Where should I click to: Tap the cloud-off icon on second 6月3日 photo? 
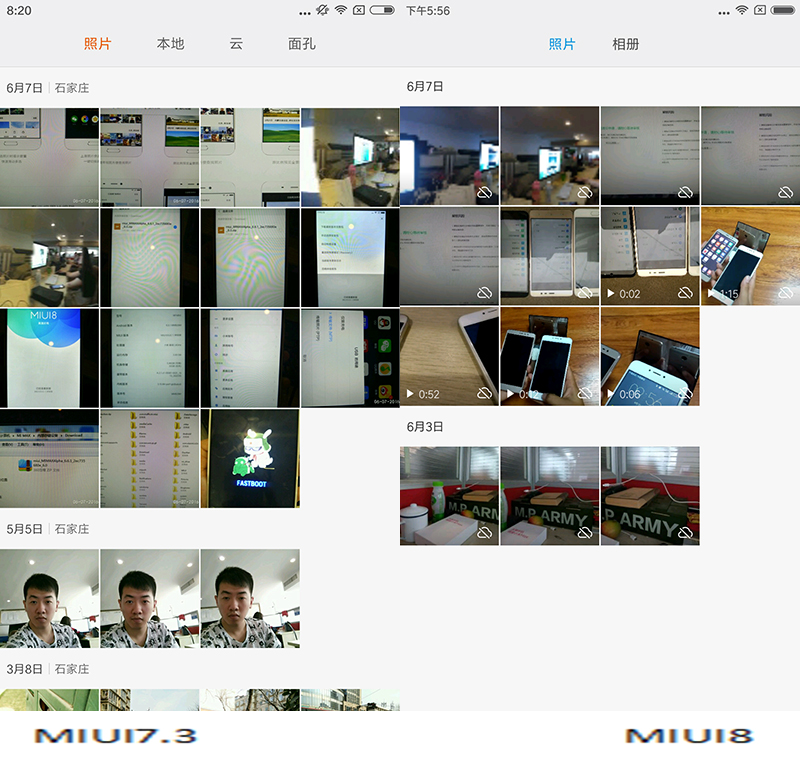coord(585,533)
